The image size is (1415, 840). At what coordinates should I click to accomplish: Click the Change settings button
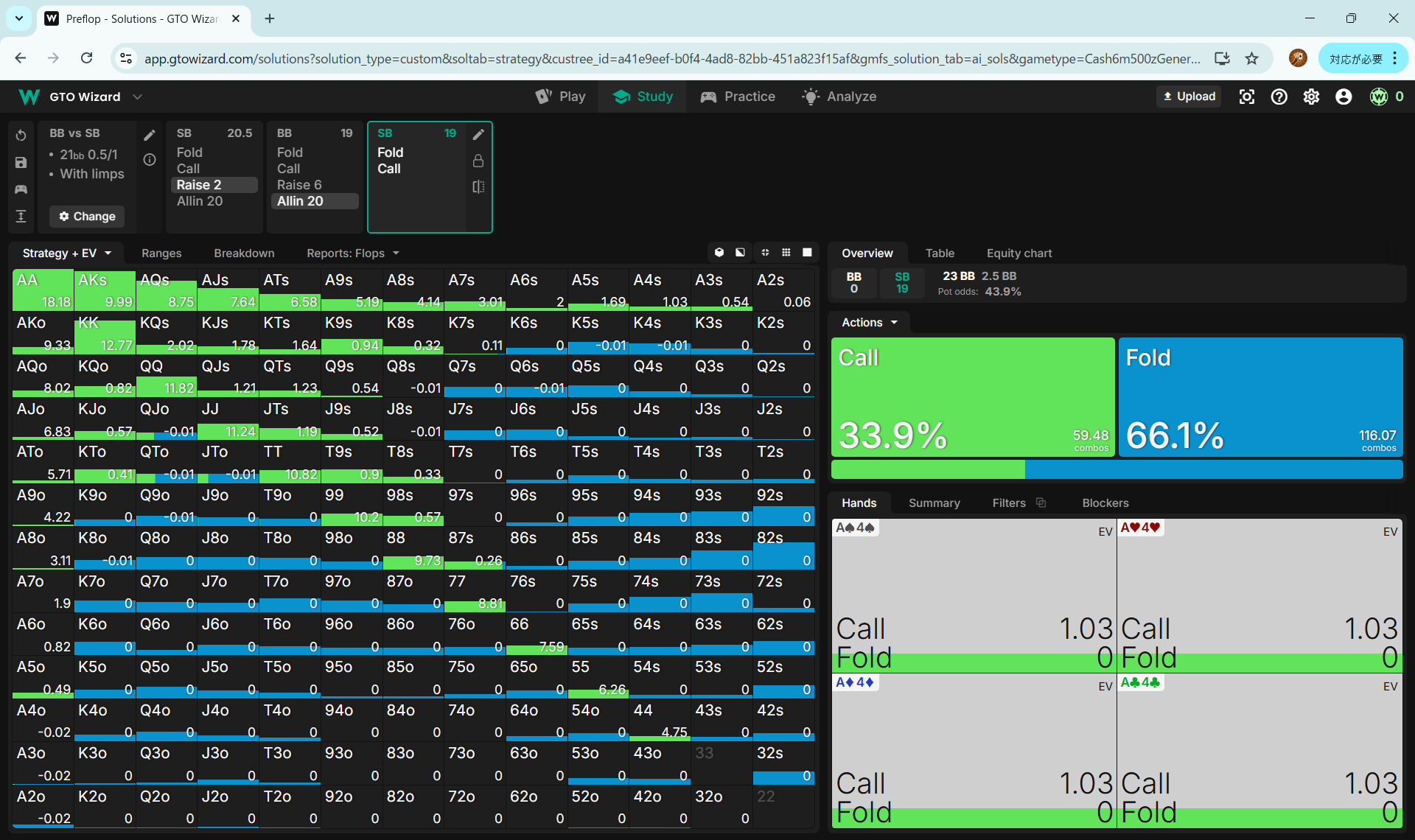point(87,216)
